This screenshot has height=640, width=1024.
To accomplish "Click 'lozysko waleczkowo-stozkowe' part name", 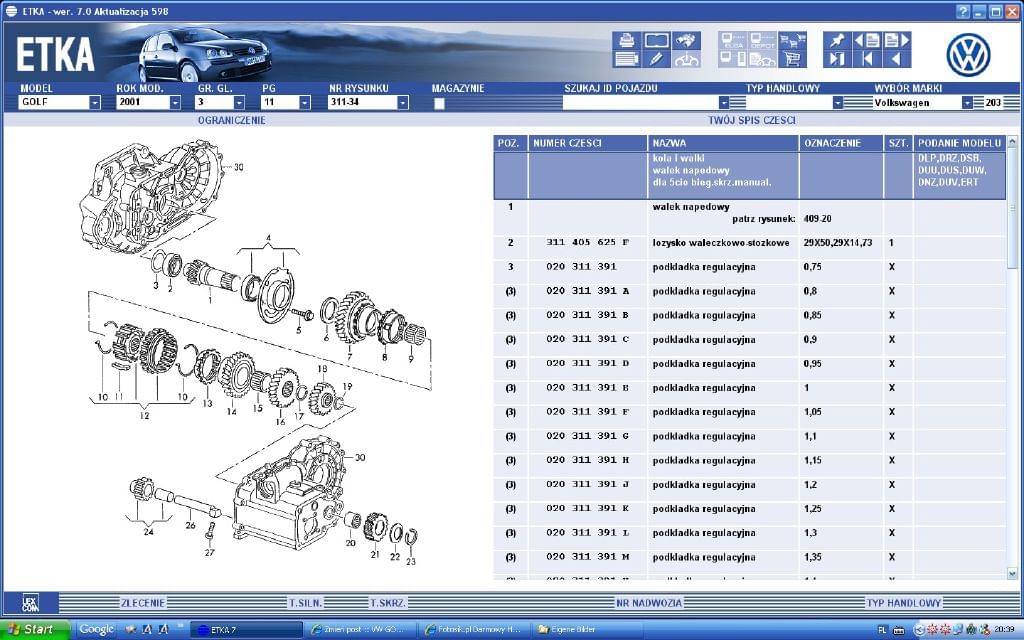I will pyautogui.click(x=721, y=243).
